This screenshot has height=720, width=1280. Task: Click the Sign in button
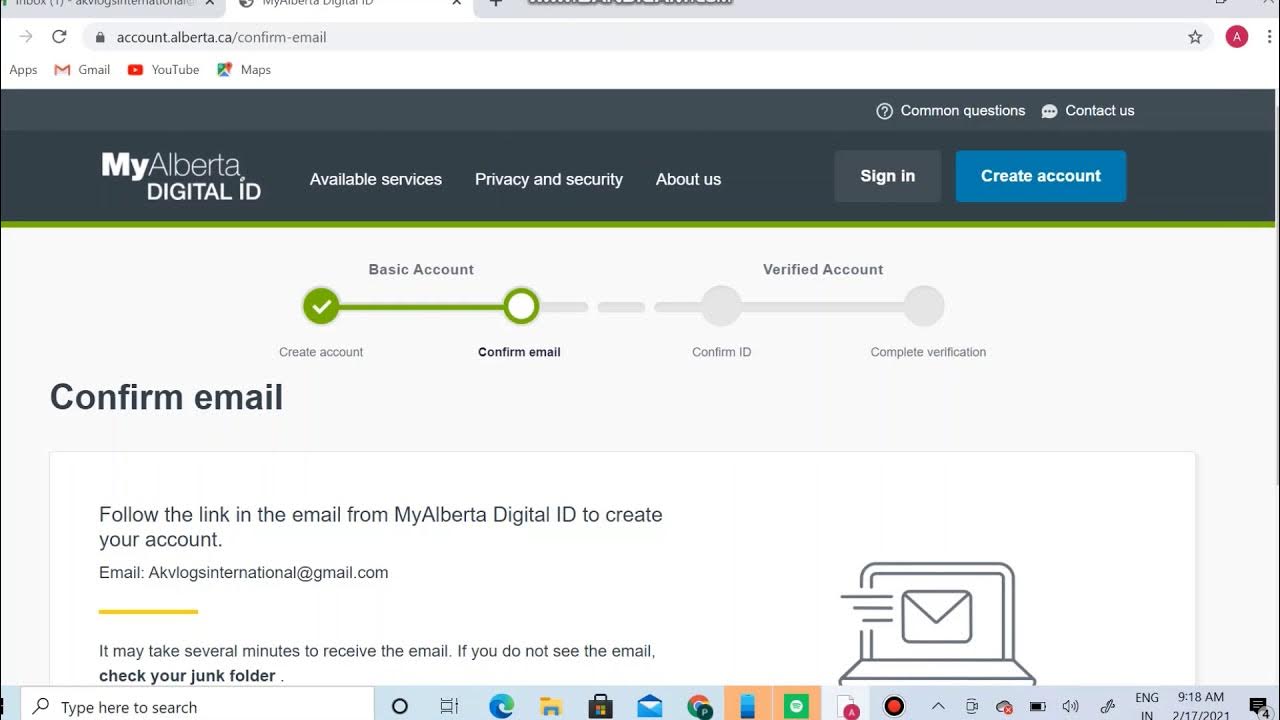pyautogui.click(x=888, y=176)
